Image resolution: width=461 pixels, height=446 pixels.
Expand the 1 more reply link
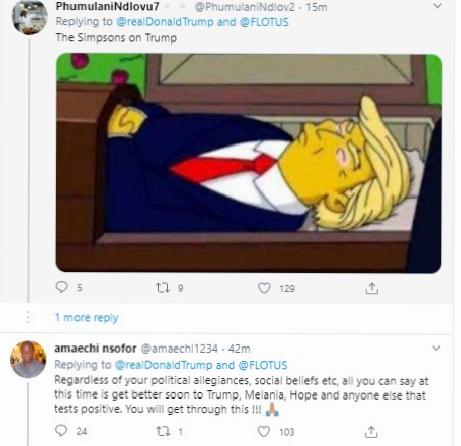click(86, 317)
